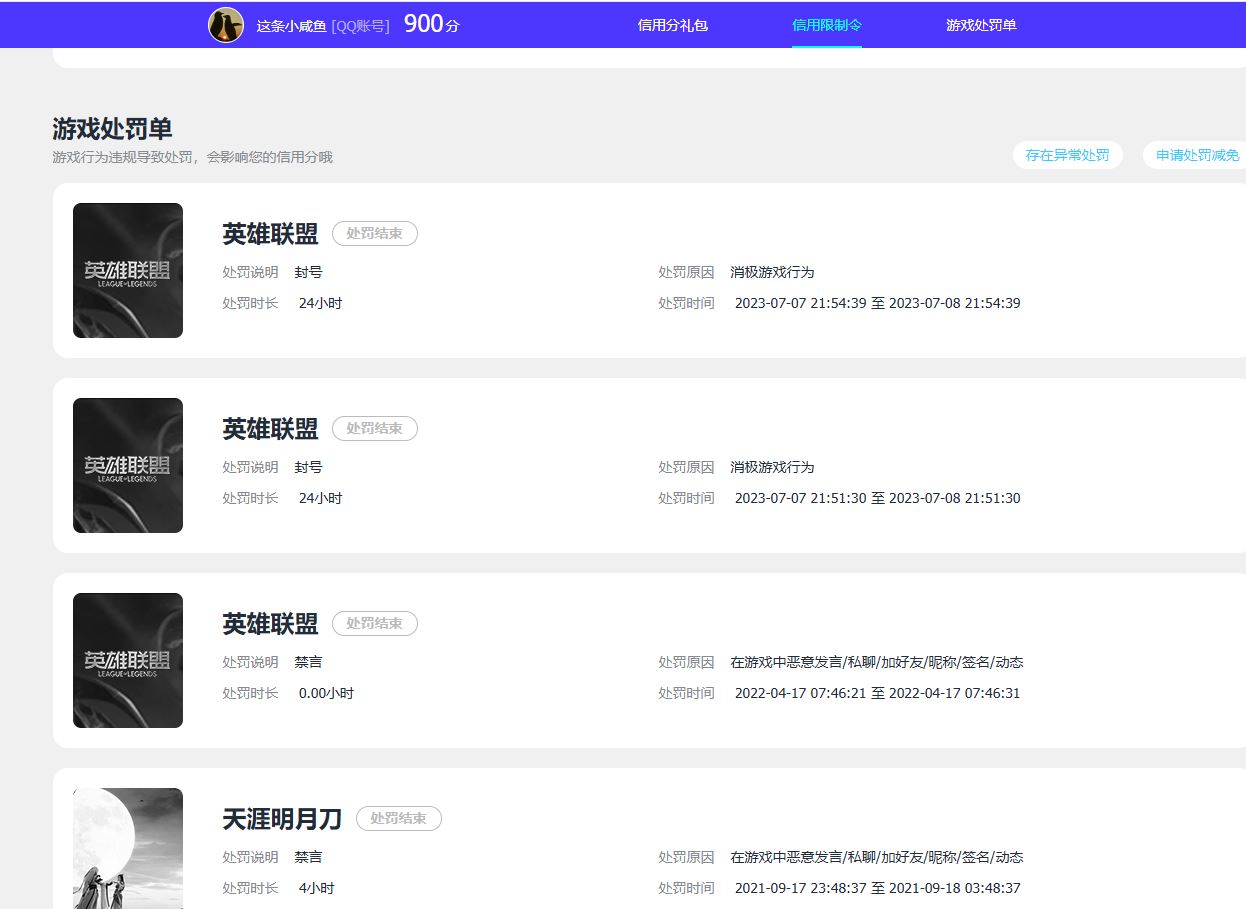This screenshot has height=909, width=1246.
Task: Click the 存在异常处罚 button
Action: (x=1068, y=155)
